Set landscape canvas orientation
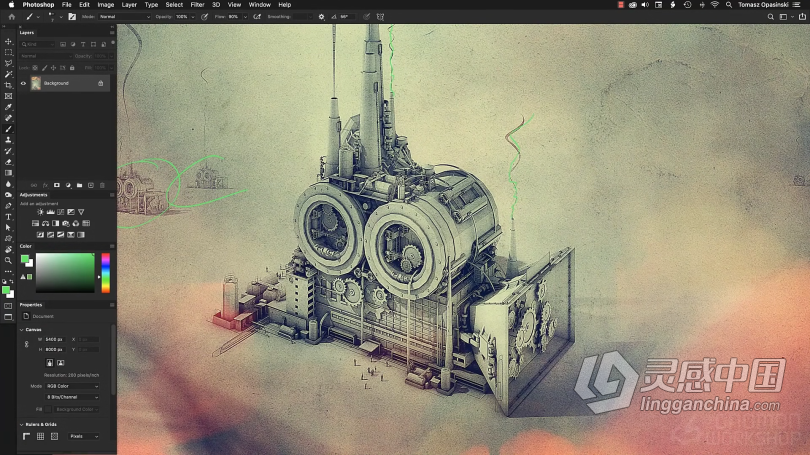The image size is (810, 455). coord(60,363)
